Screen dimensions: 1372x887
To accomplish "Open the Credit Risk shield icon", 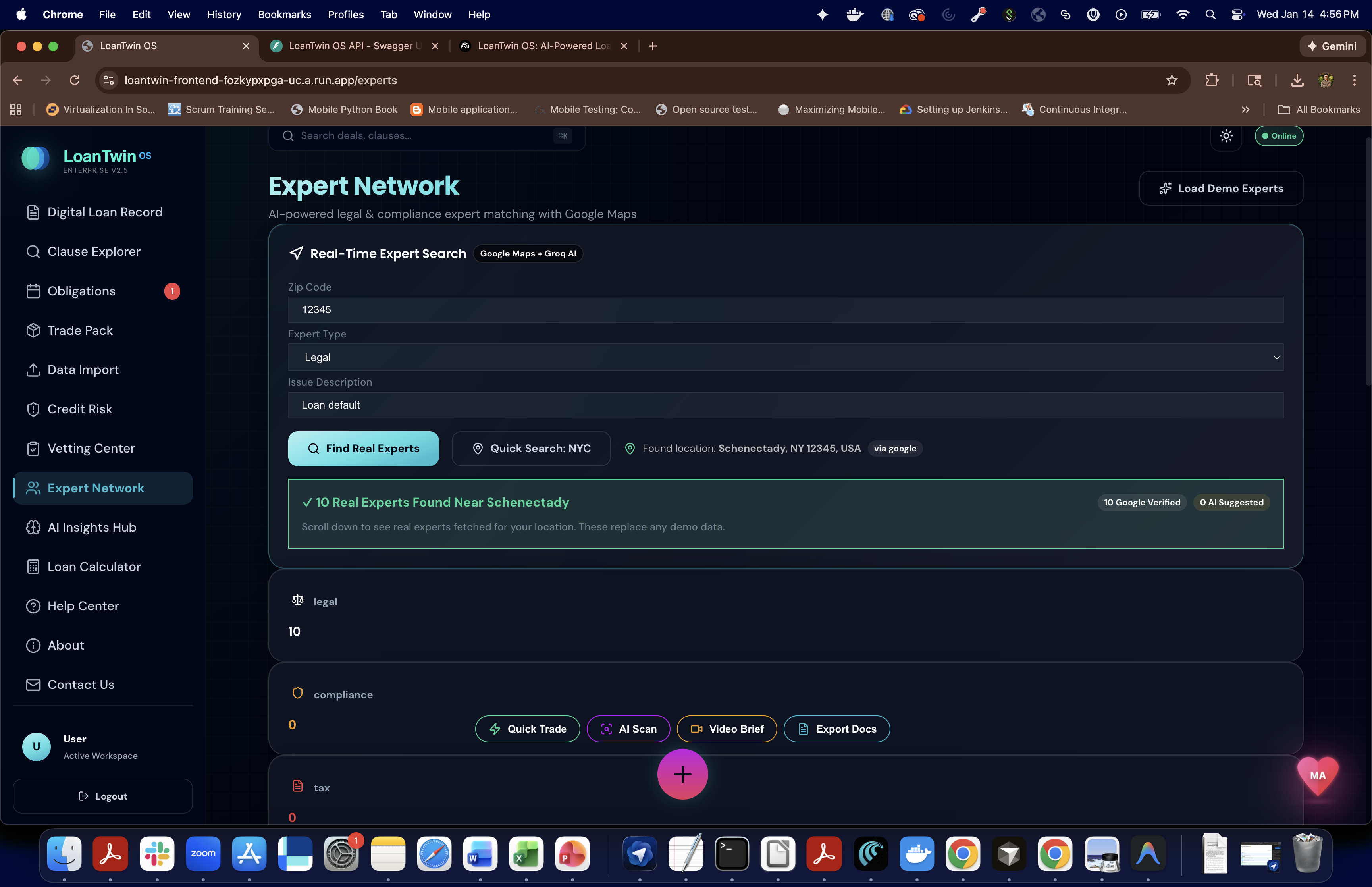I will point(33,409).
